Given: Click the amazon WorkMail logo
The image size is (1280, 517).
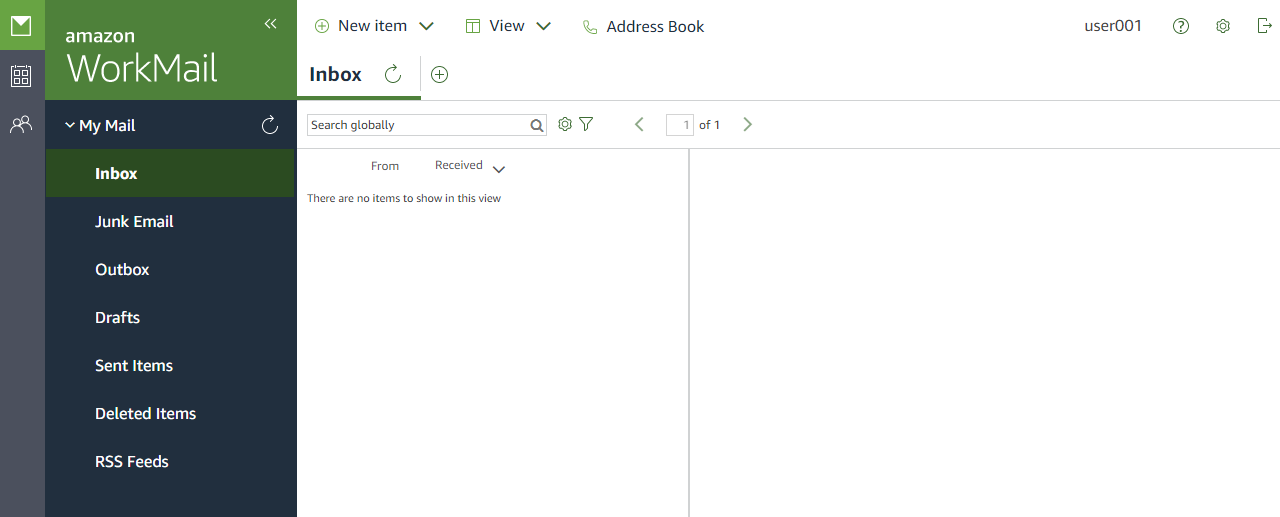Looking at the screenshot, I should (141, 57).
